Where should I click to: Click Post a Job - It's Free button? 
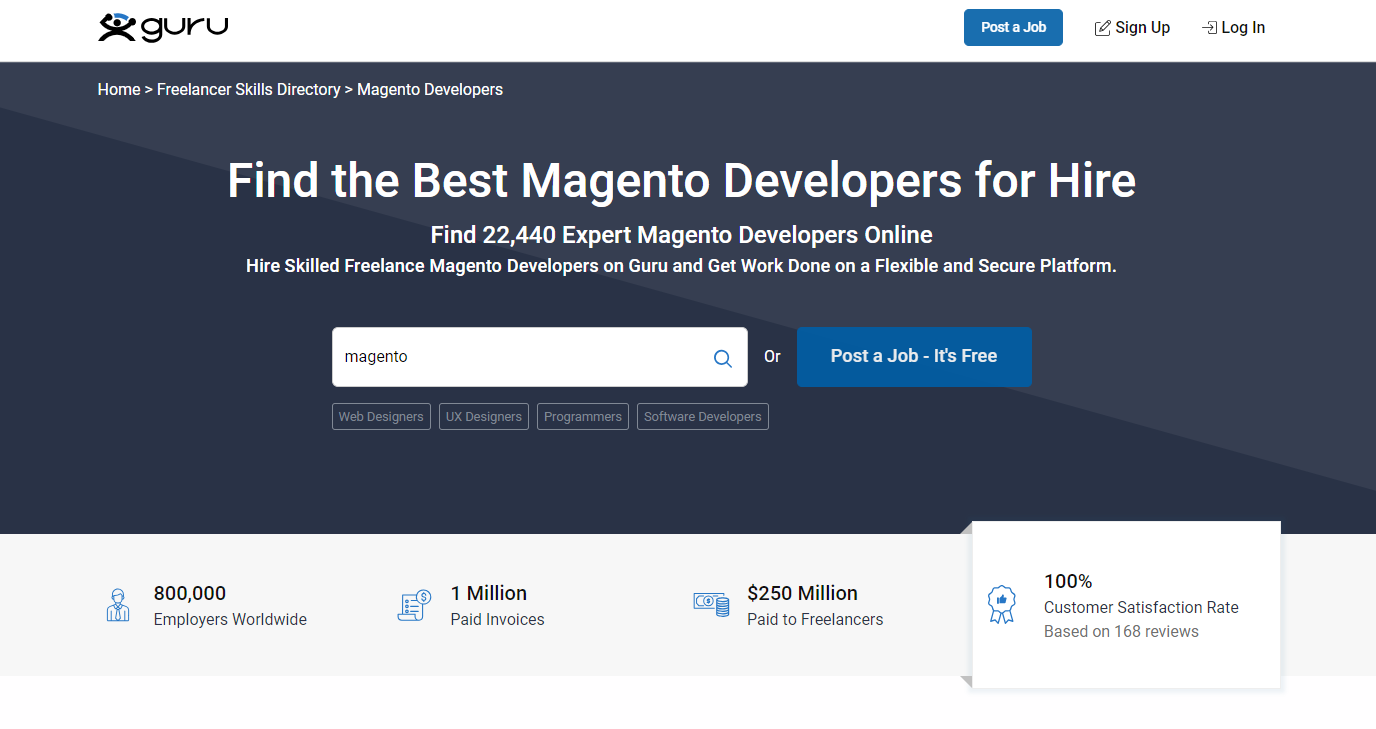tap(914, 357)
